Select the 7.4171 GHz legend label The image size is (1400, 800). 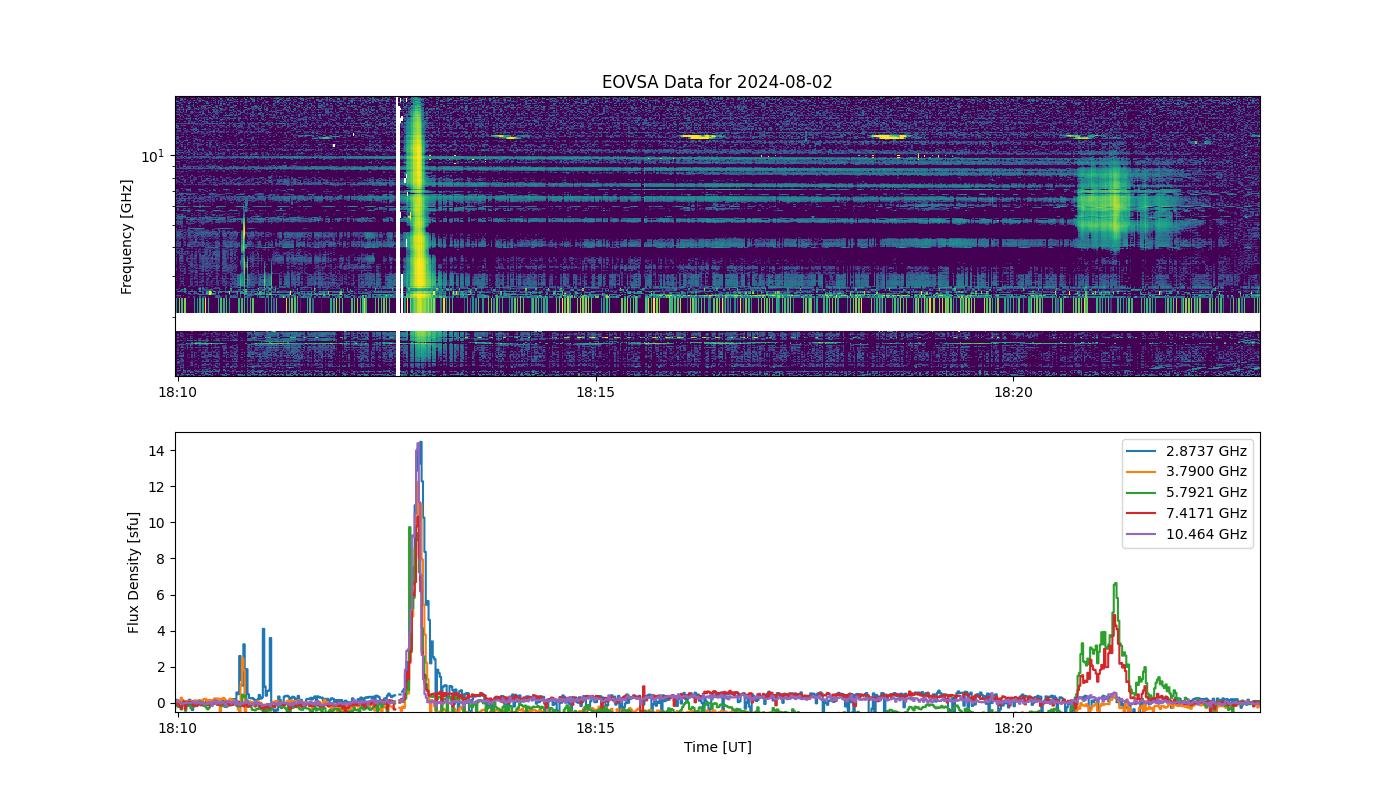point(1206,514)
